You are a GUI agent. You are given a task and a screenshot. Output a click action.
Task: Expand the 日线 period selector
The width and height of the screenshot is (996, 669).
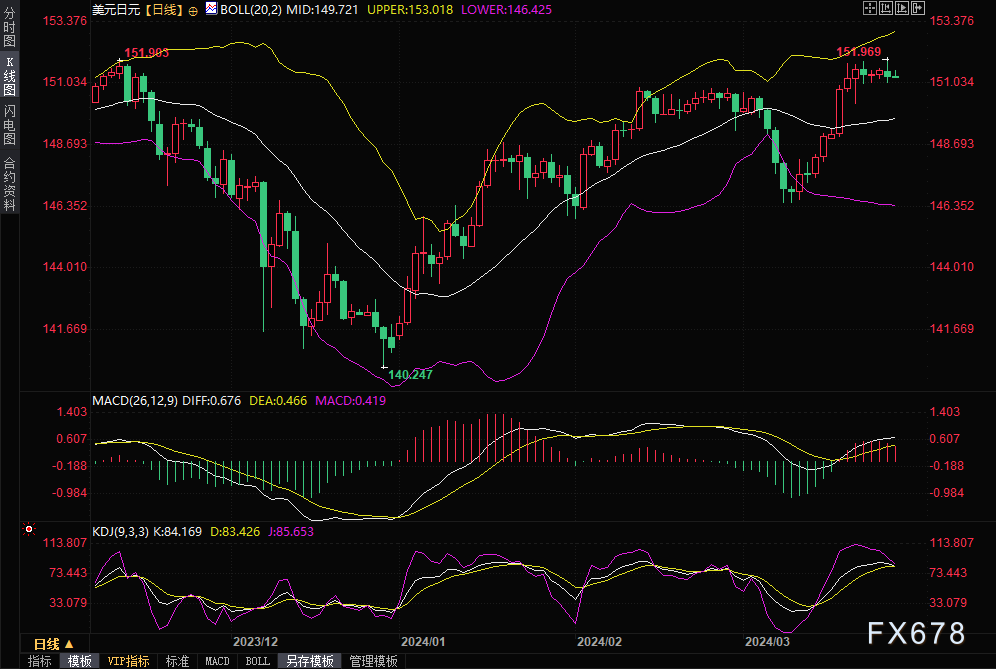pos(54,644)
